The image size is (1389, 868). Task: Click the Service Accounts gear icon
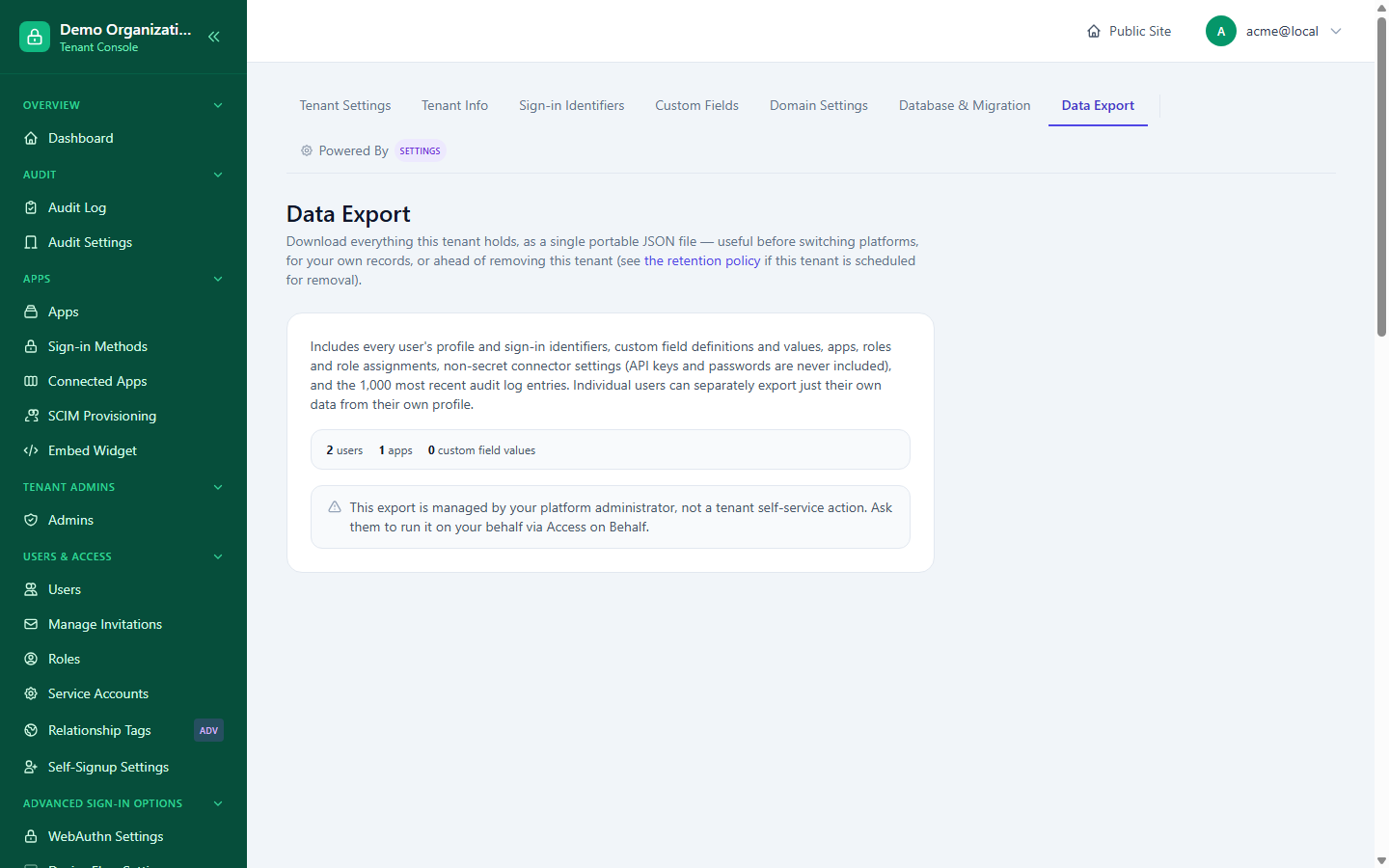[31, 693]
